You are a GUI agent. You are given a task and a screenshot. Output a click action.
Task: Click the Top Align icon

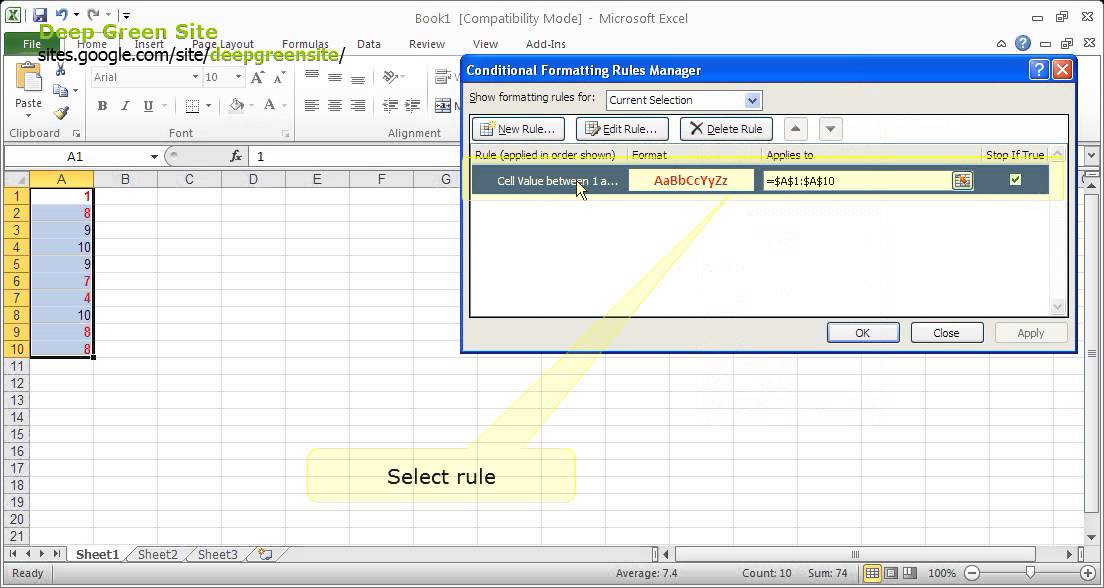point(312,77)
